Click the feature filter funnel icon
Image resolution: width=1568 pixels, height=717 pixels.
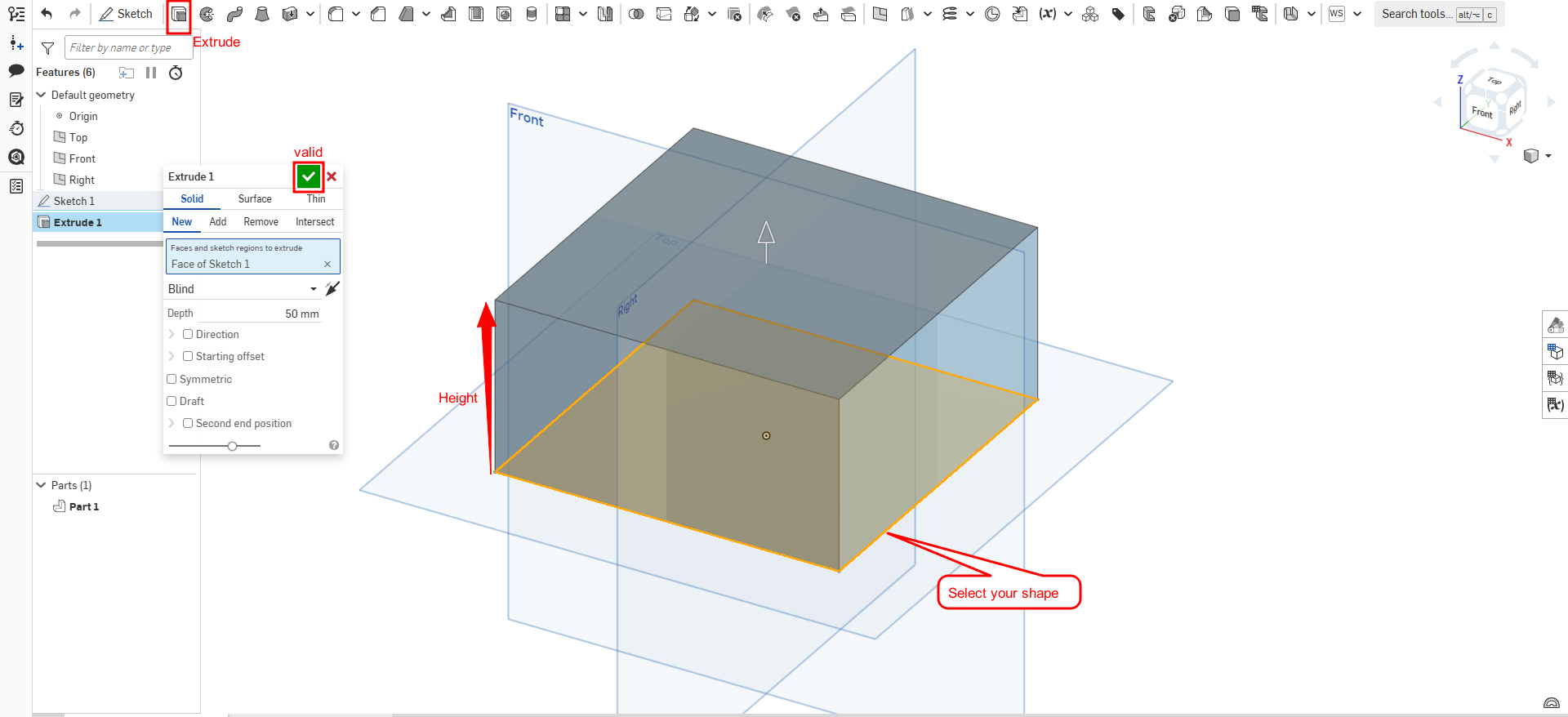[48, 48]
